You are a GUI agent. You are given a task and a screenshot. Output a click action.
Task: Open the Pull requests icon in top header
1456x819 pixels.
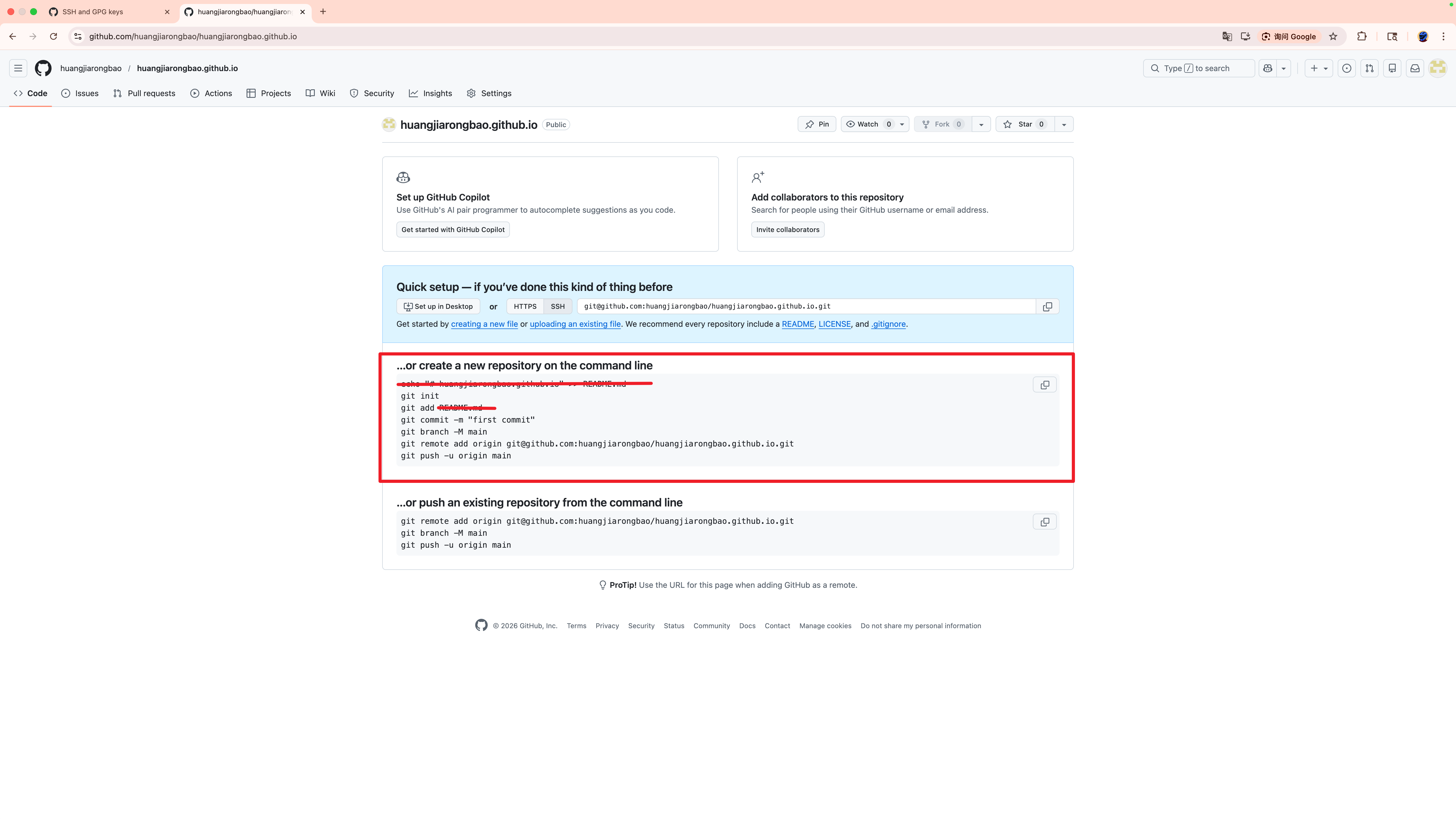[1370, 68]
